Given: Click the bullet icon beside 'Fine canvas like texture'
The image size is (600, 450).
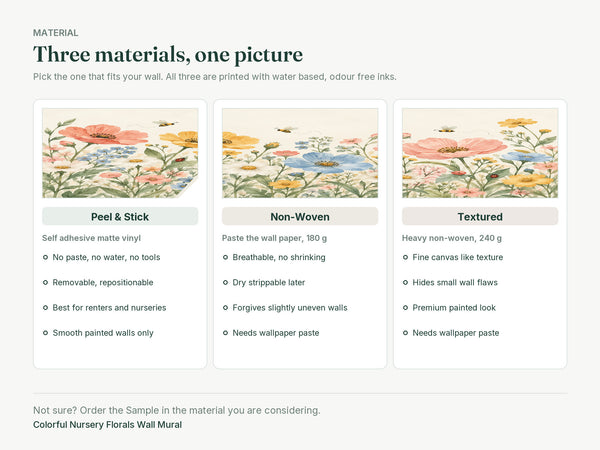Looking at the screenshot, I should [x=405, y=258].
